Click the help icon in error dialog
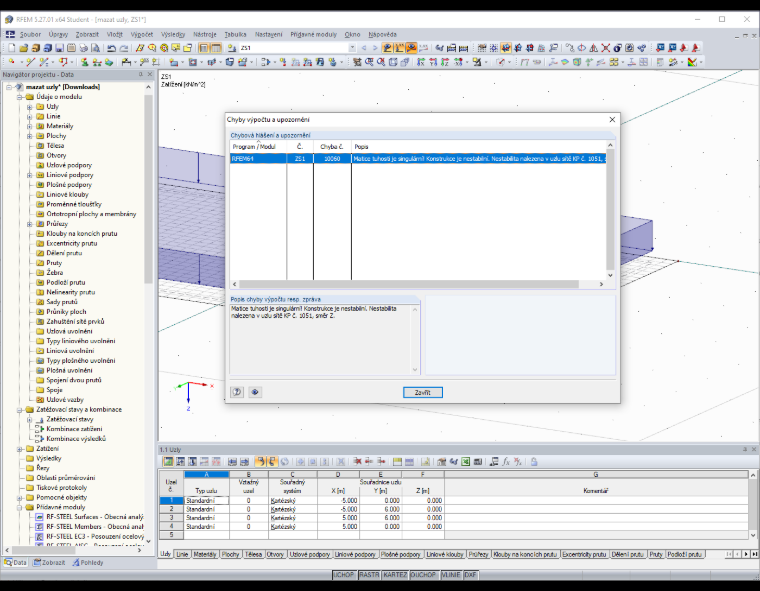The height and width of the screenshot is (591, 760). tap(237, 392)
